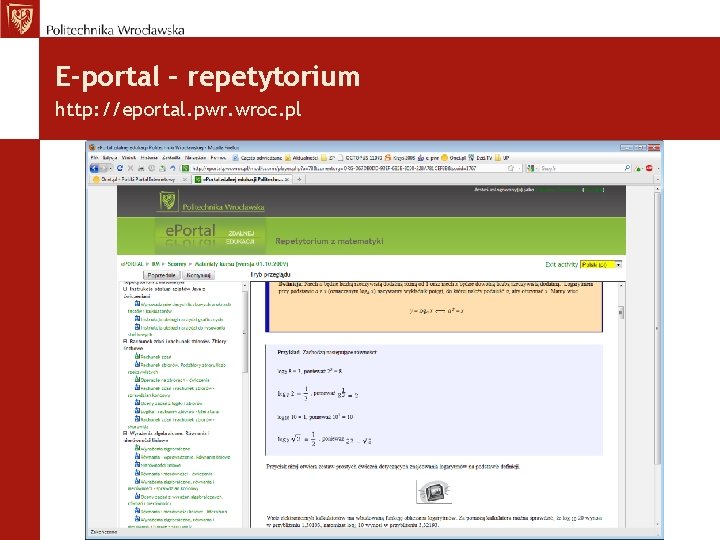
Task: Open the OCTOPUS bookmark
Action: click(360, 158)
